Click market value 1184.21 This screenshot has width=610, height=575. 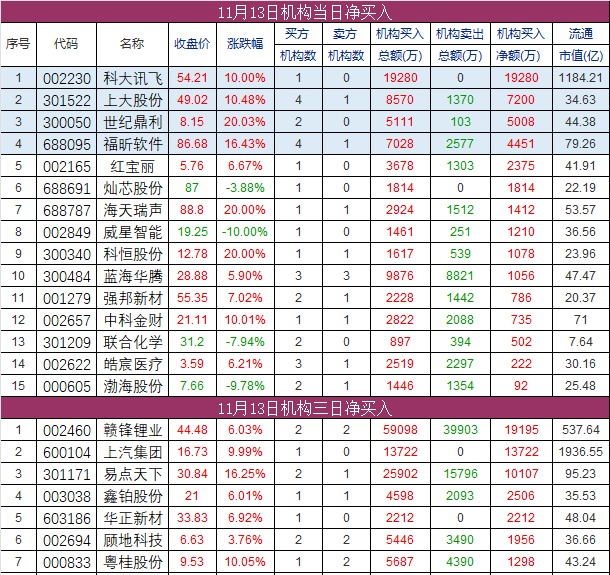tap(580, 78)
